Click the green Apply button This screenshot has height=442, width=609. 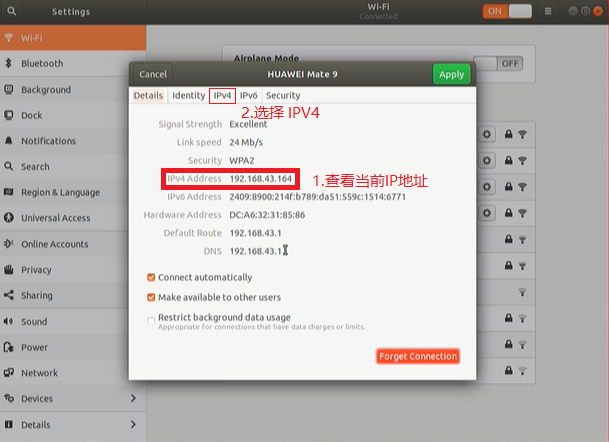point(451,74)
